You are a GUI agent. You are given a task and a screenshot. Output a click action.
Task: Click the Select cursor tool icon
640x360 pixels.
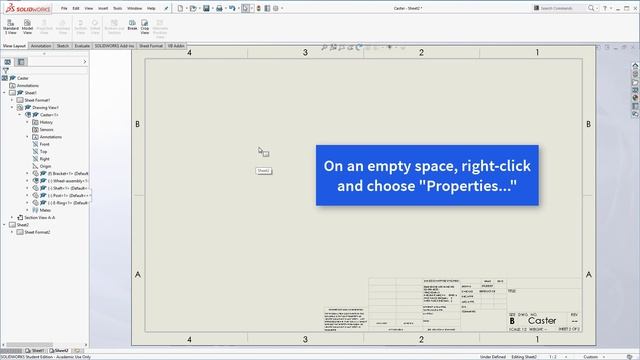click(x=245, y=8)
